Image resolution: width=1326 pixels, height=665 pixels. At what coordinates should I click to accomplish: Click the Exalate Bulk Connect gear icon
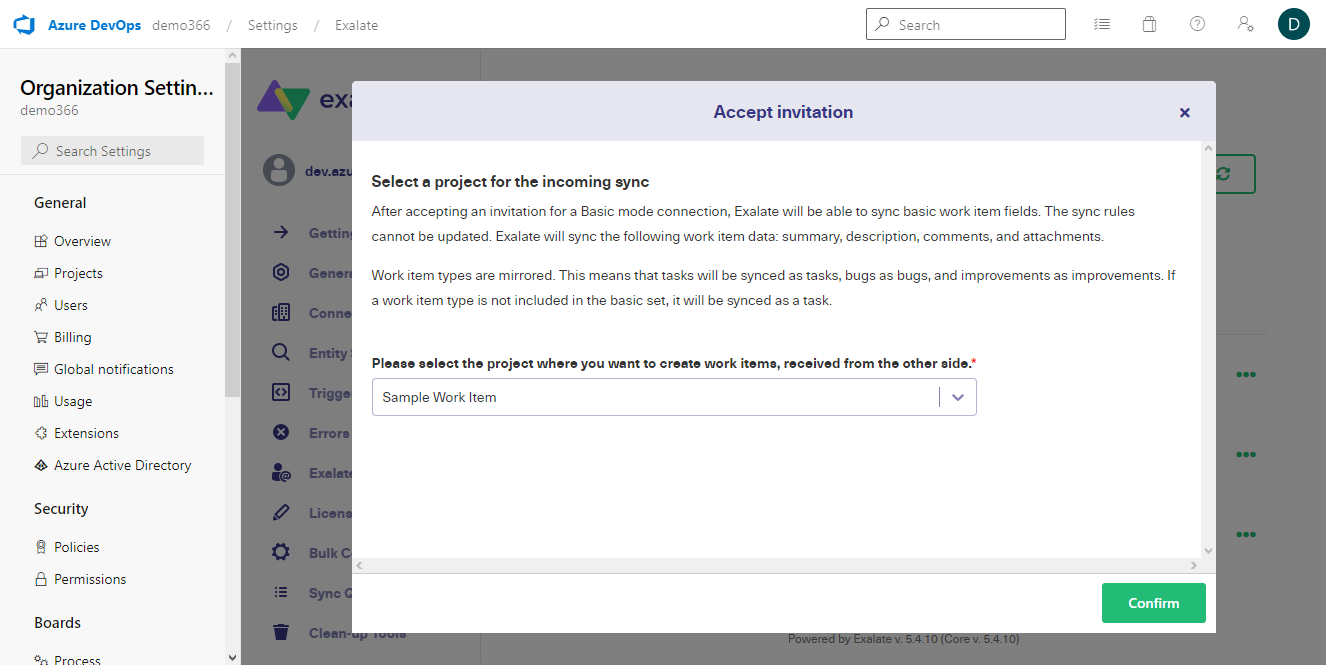coord(281,552)
